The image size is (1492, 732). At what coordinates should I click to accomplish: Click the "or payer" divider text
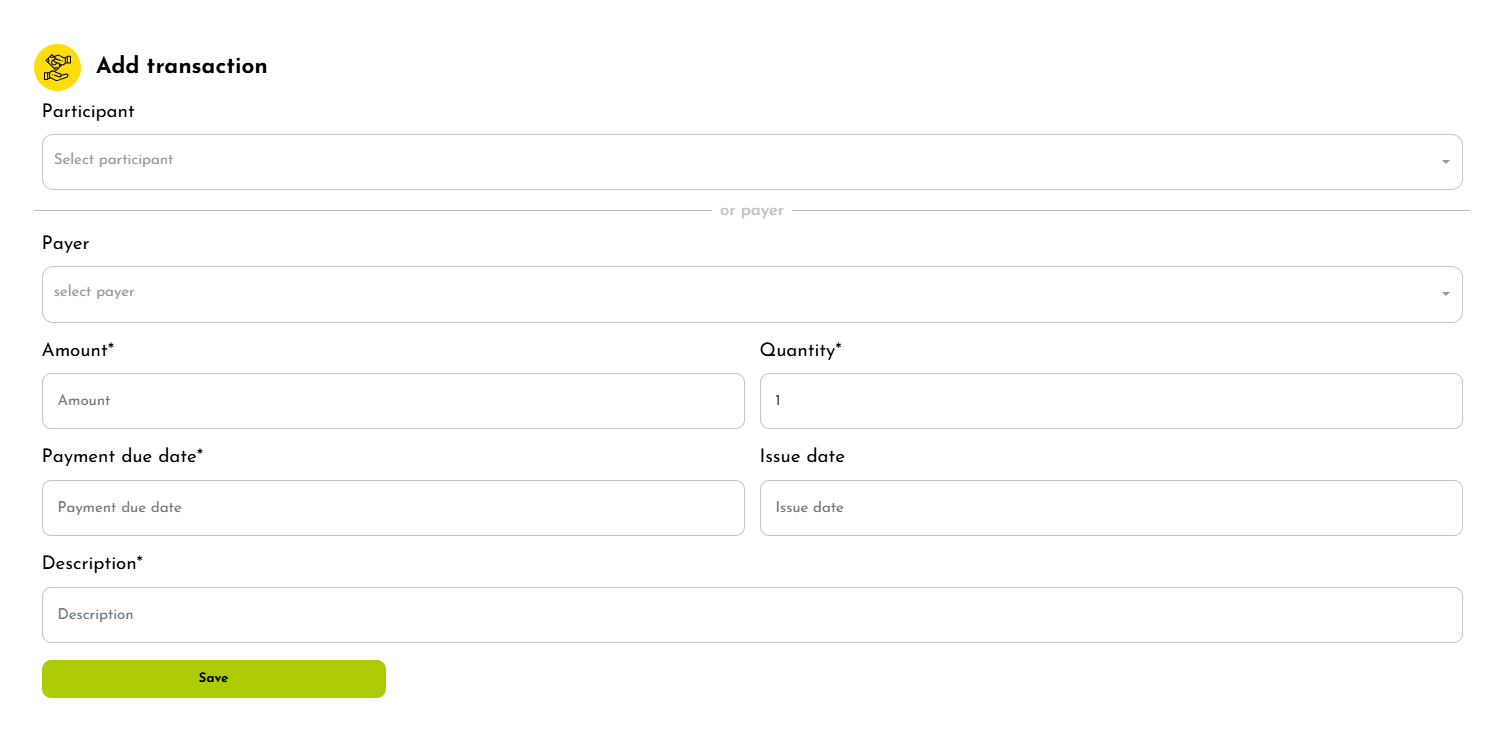[751, 211]
